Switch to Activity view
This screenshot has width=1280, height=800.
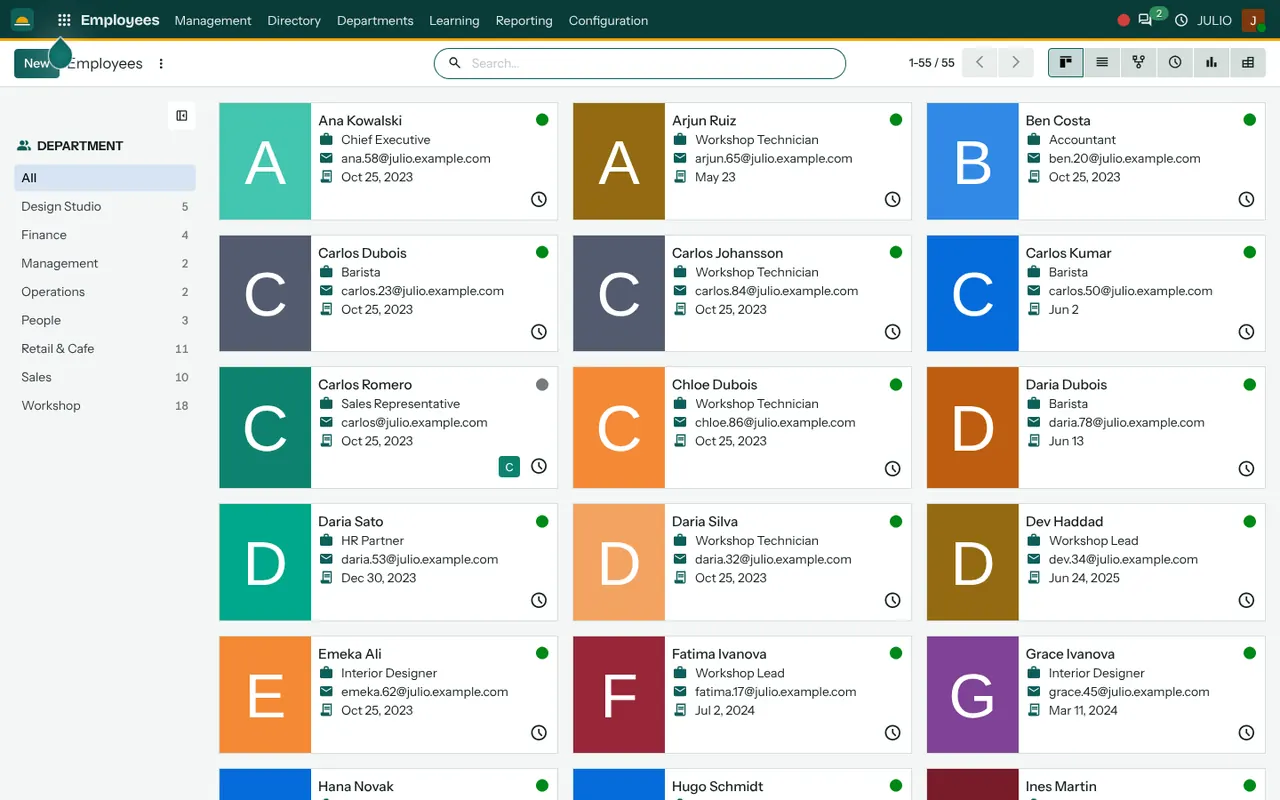(1175, 62)
